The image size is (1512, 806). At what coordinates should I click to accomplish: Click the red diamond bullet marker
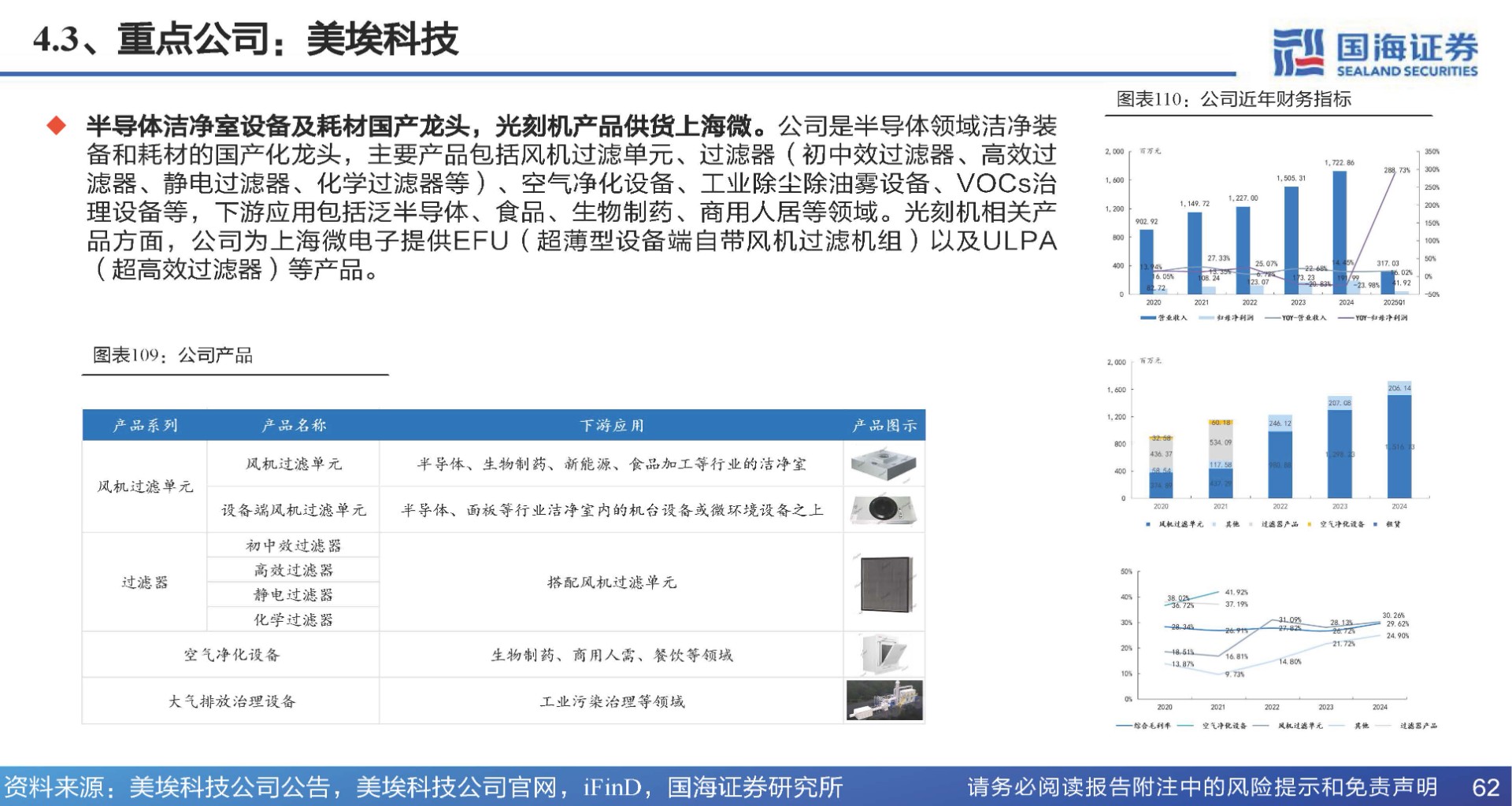57,126
